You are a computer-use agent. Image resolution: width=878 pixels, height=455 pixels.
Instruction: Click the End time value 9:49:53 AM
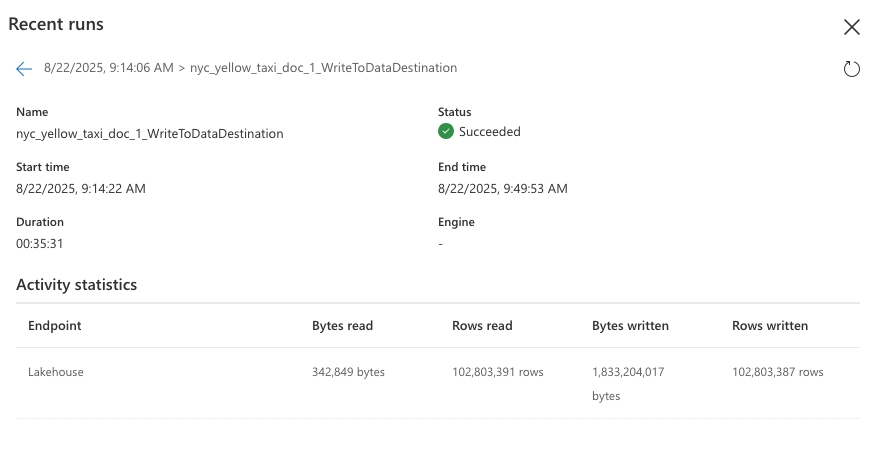pyautogui.click(x=502, y=188)
